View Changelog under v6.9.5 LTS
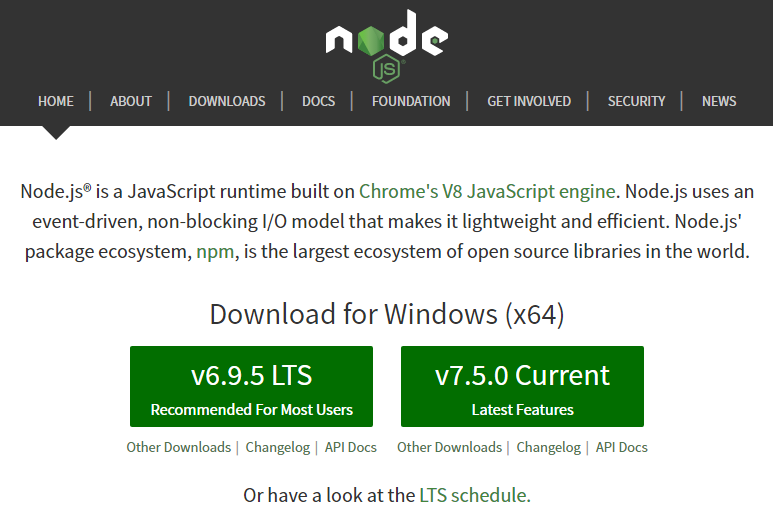 278,447
